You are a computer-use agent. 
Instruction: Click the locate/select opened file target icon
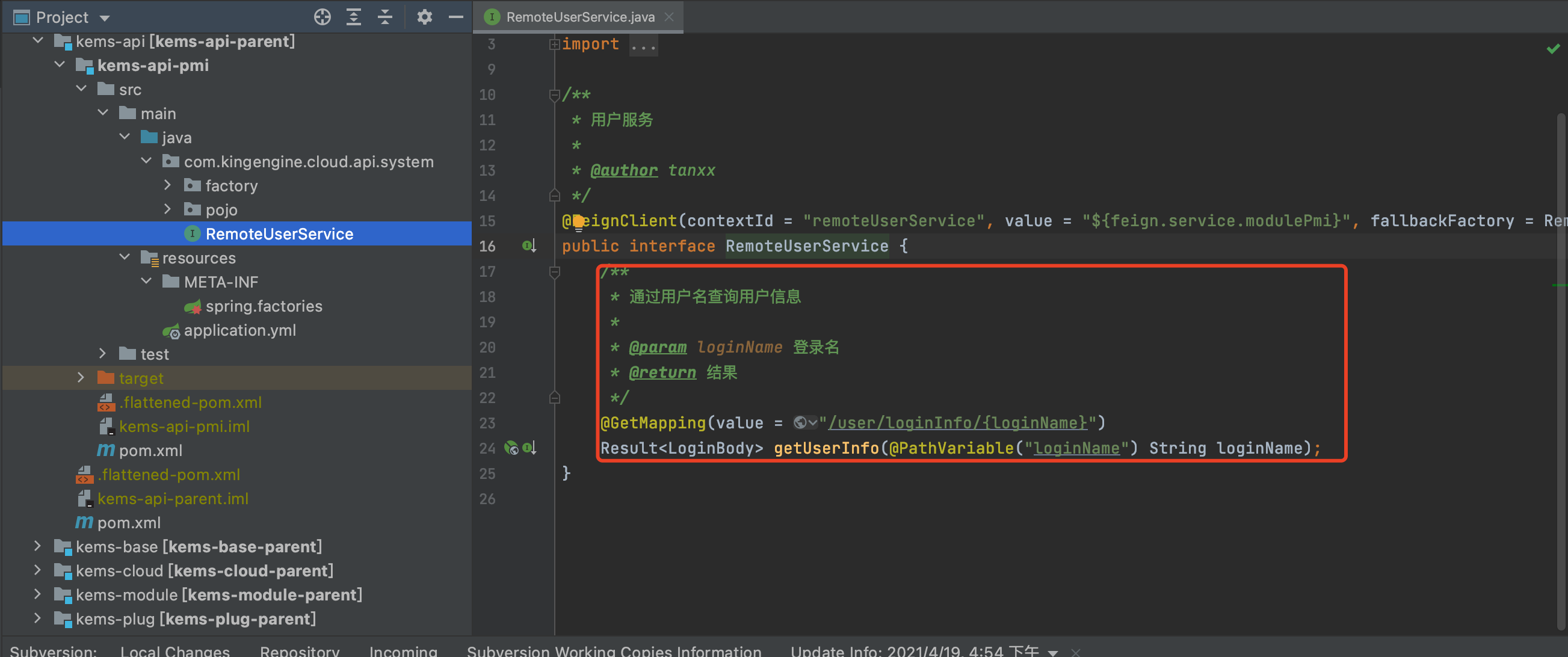pos(322,17)
